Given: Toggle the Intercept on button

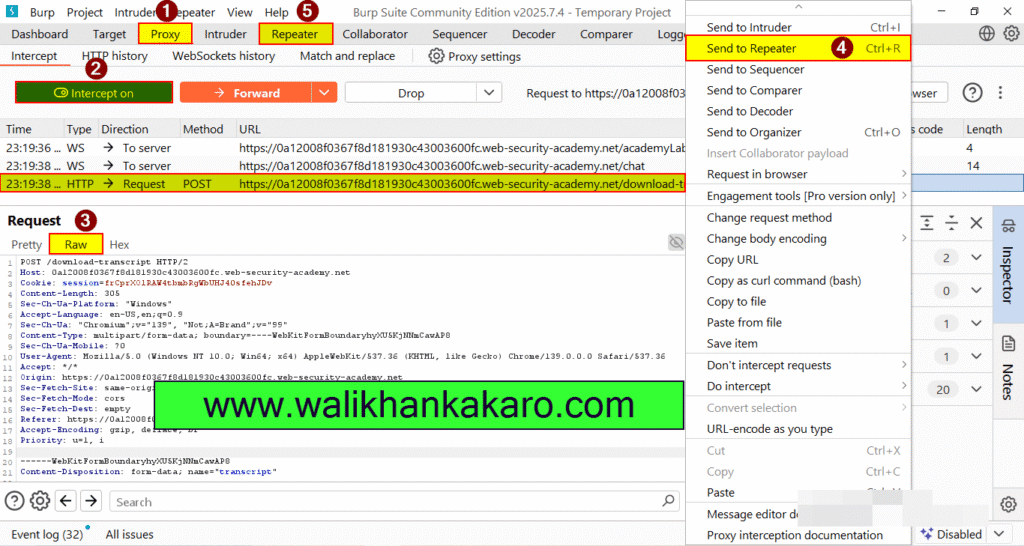Looking at the screenshot, I should coord(94,93).
